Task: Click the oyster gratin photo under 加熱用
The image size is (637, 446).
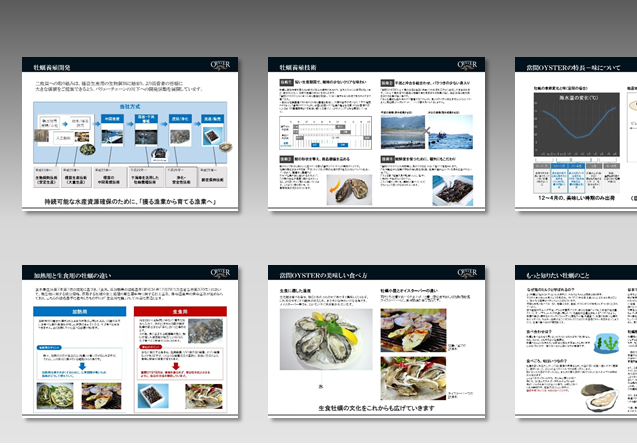Action: coord(55,396)
